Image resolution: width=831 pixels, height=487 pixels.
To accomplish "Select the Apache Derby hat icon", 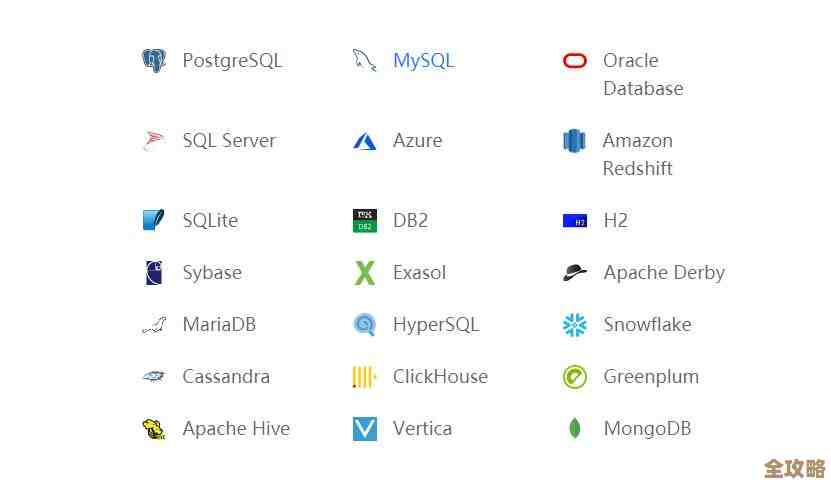I will click(574, 272).
